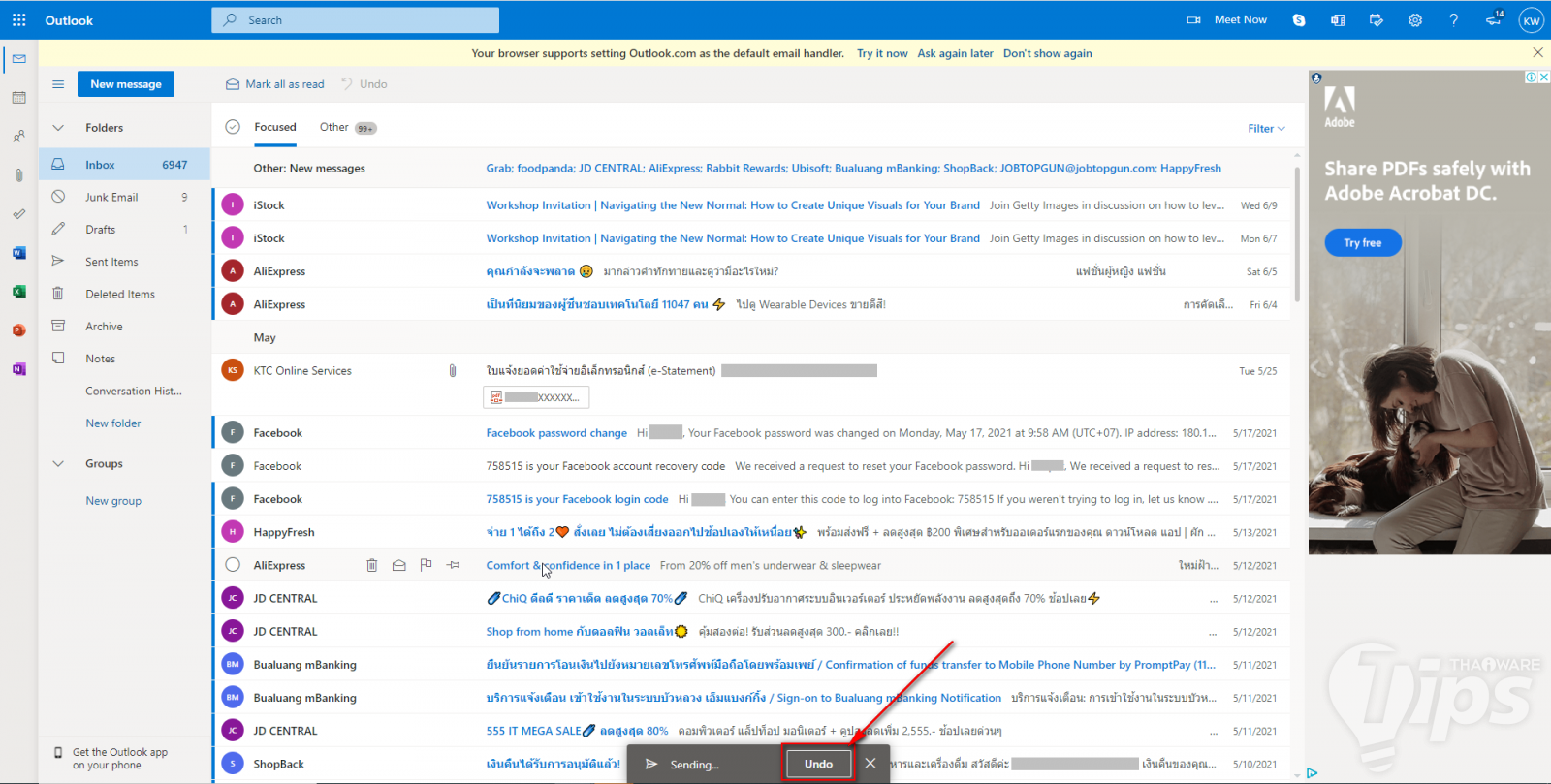1551x784 pixels.
Task: Open the KTC e-Statement PDF attachment chip
Action: click(x=536, y=397)
